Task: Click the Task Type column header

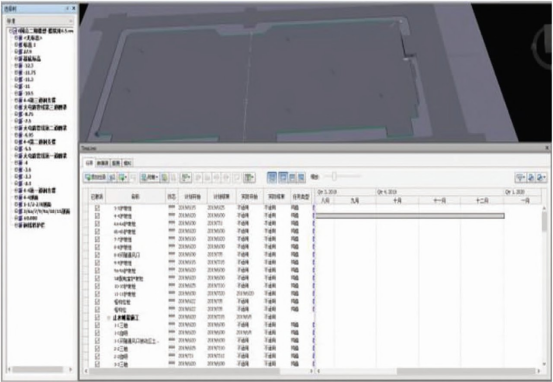Action: click(301, 196)
